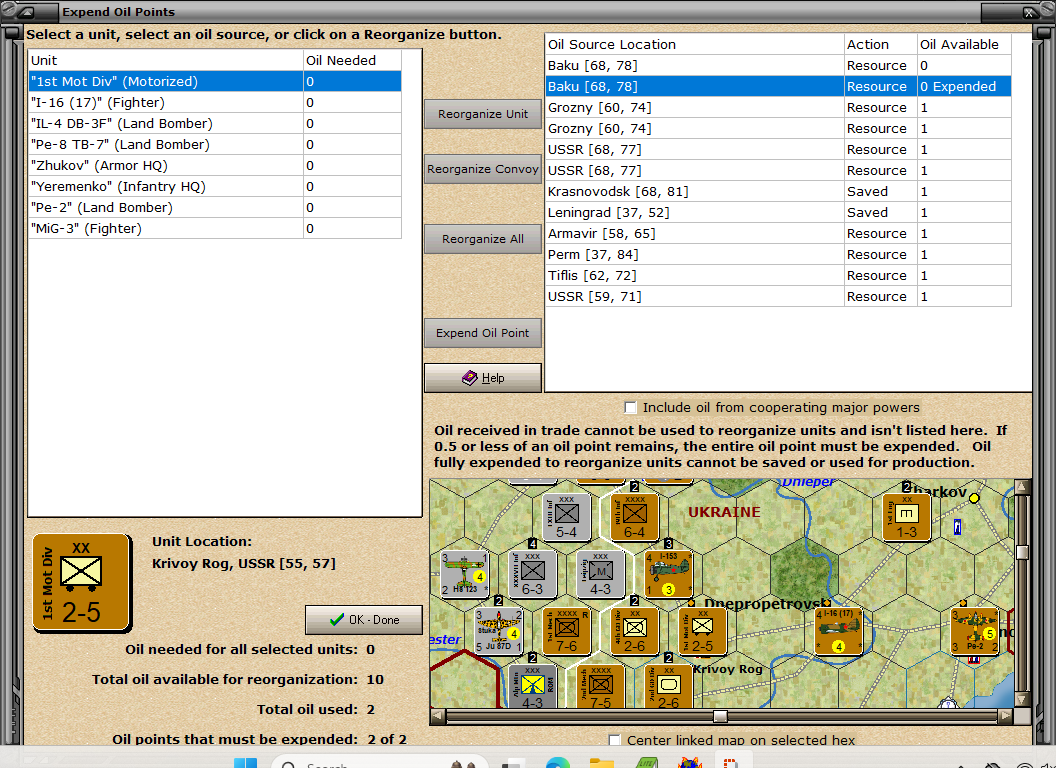Select the 7-5 2nd Mech army counter
This screenshot has width=1056, height=768.
[x=601, y=686]
